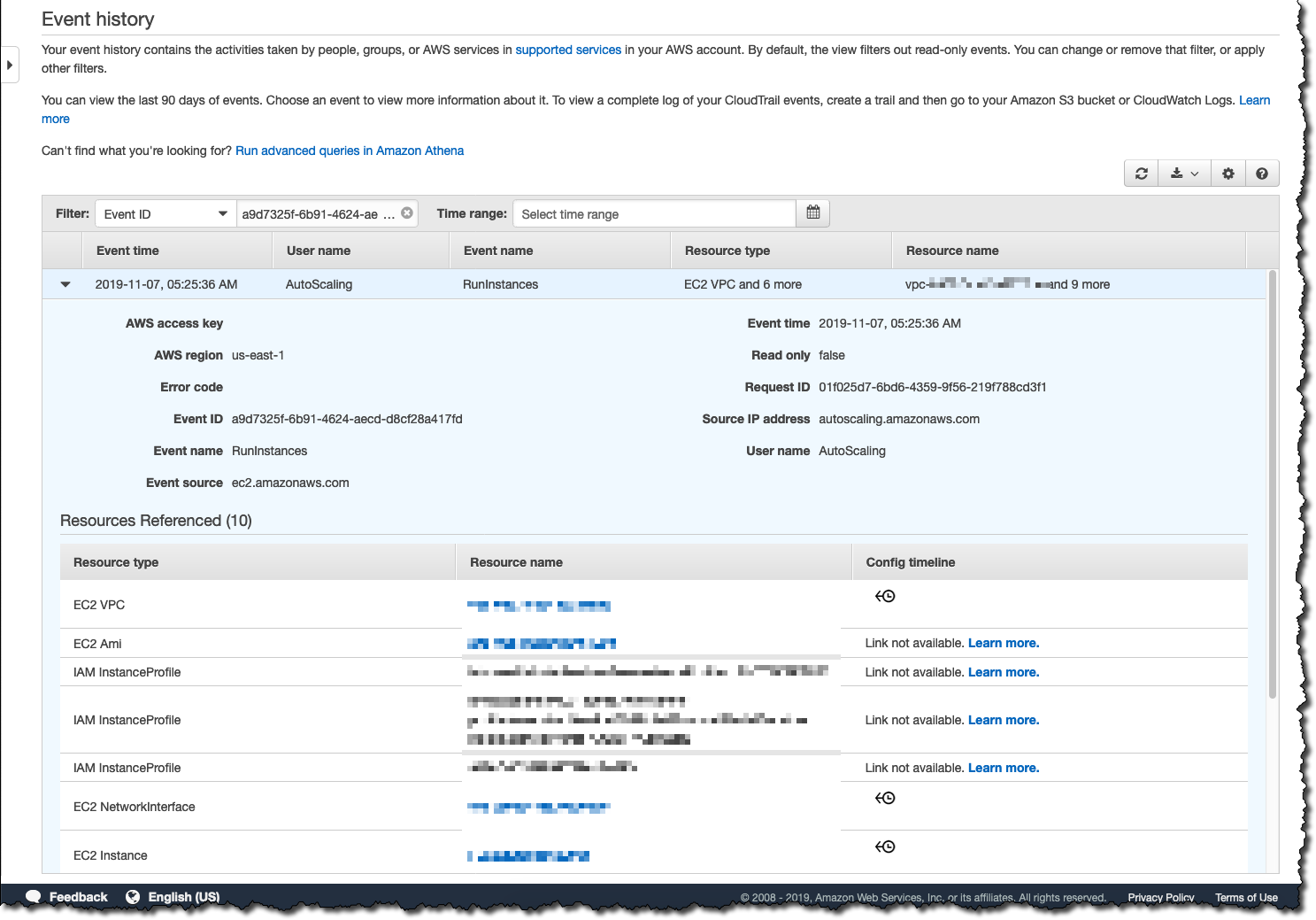This screenshot has height=920, width=1316.
Task: Download the event history results
Action: pos(1176,173)
